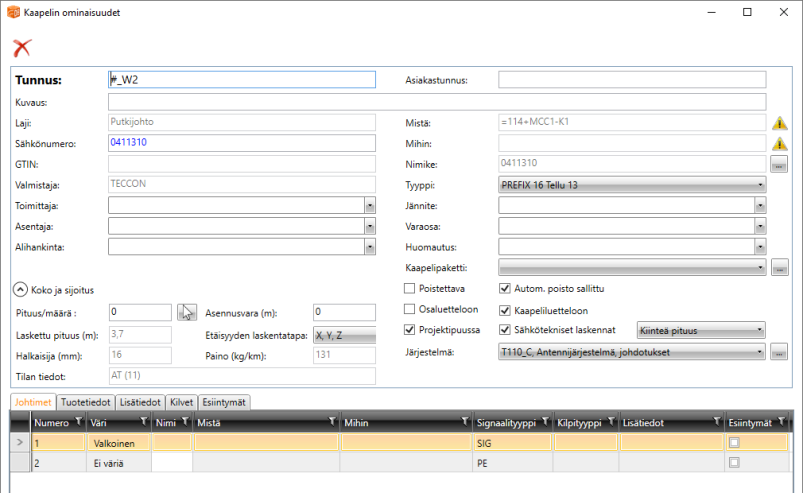Click the warning icon next to Mistä
Image resolution: width=803 pixels, height=493 pixels.
coord(780,123)
